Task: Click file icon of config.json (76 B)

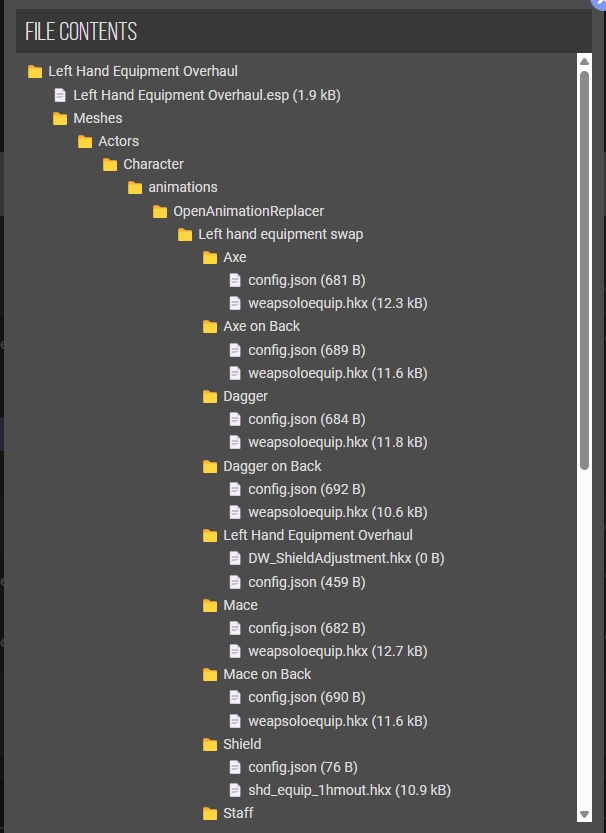Action: click(235, 767)
